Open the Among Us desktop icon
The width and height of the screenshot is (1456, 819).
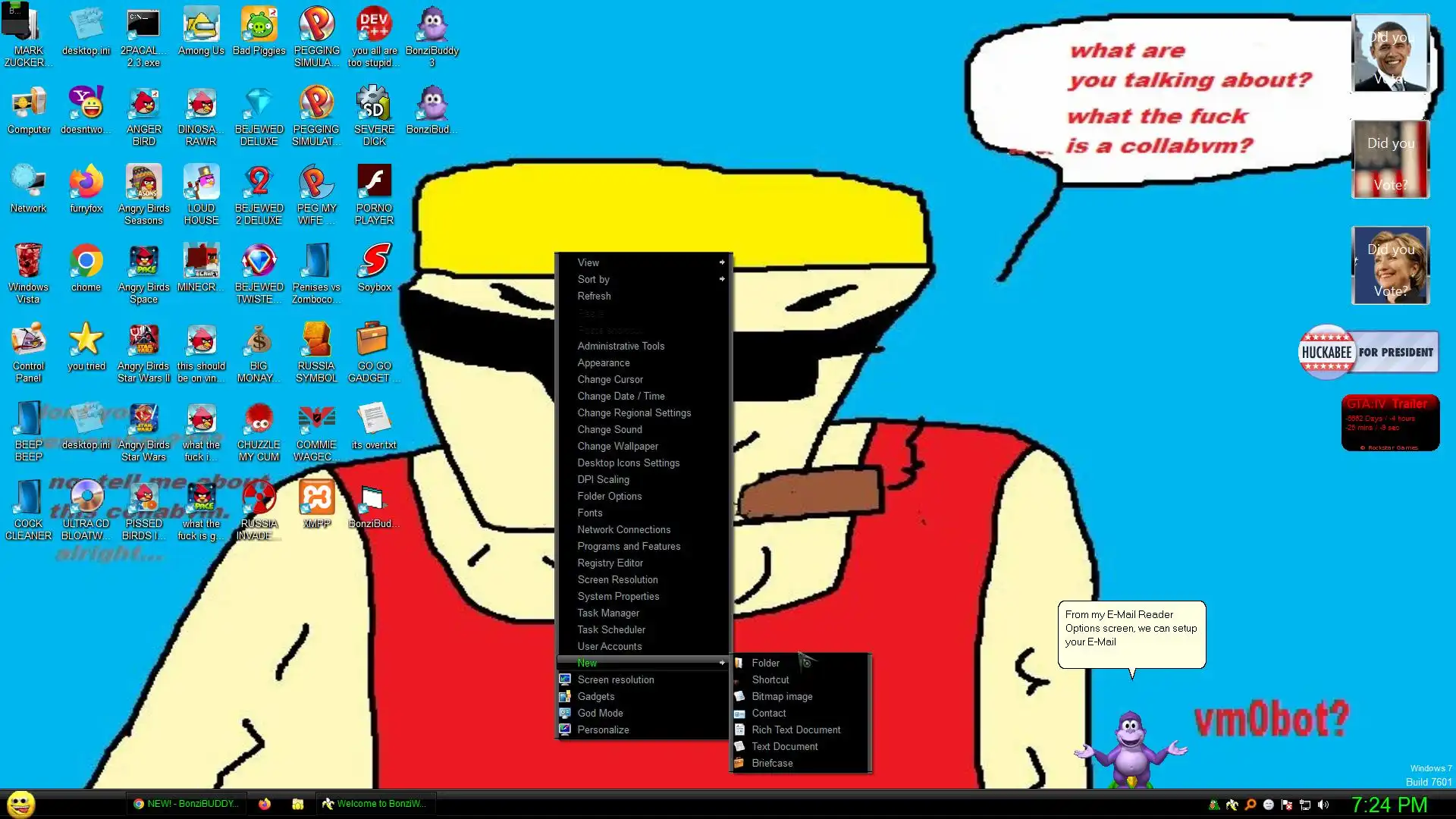coord(201,27)
